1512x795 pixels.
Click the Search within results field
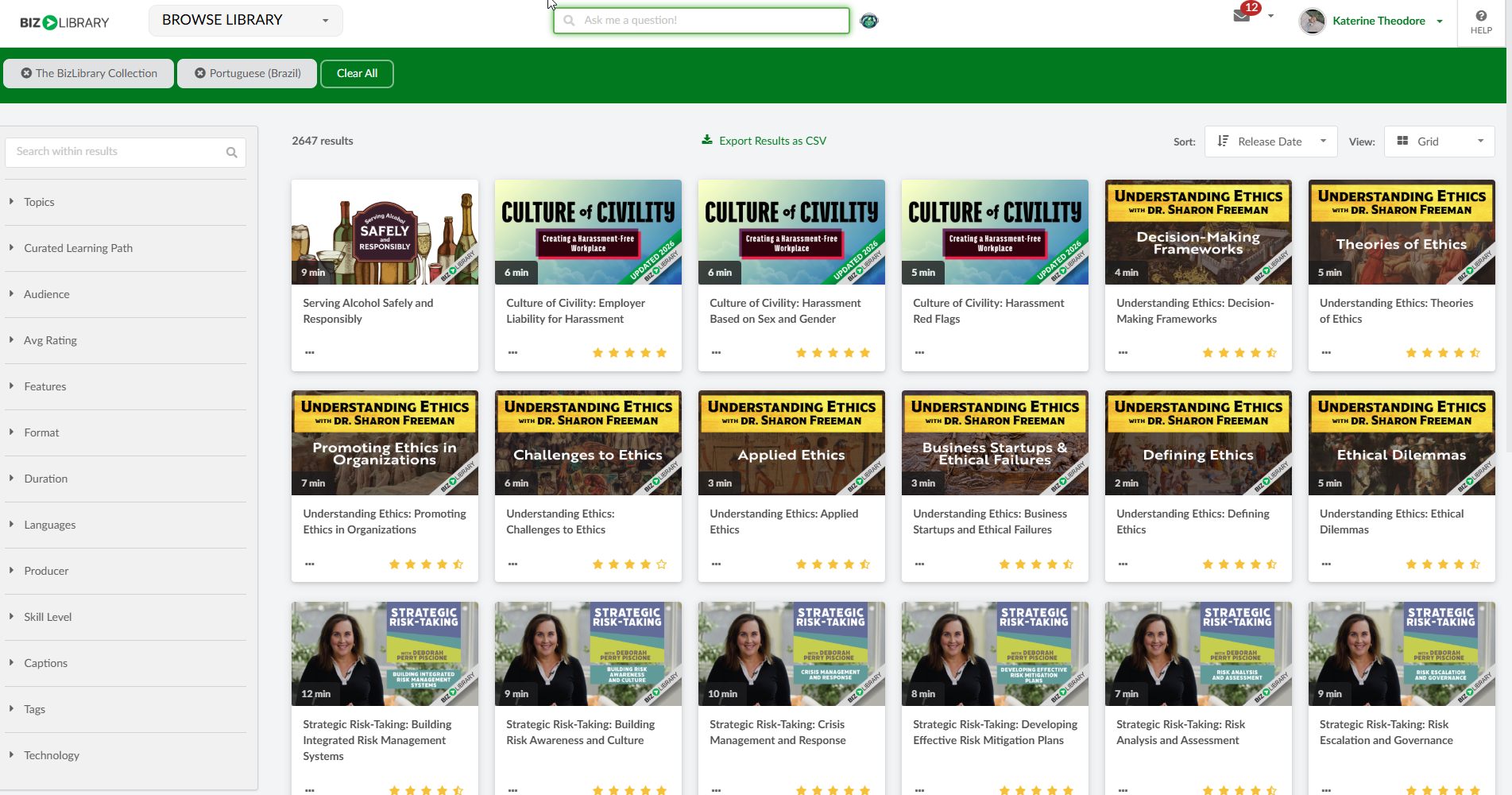(126, 152)
